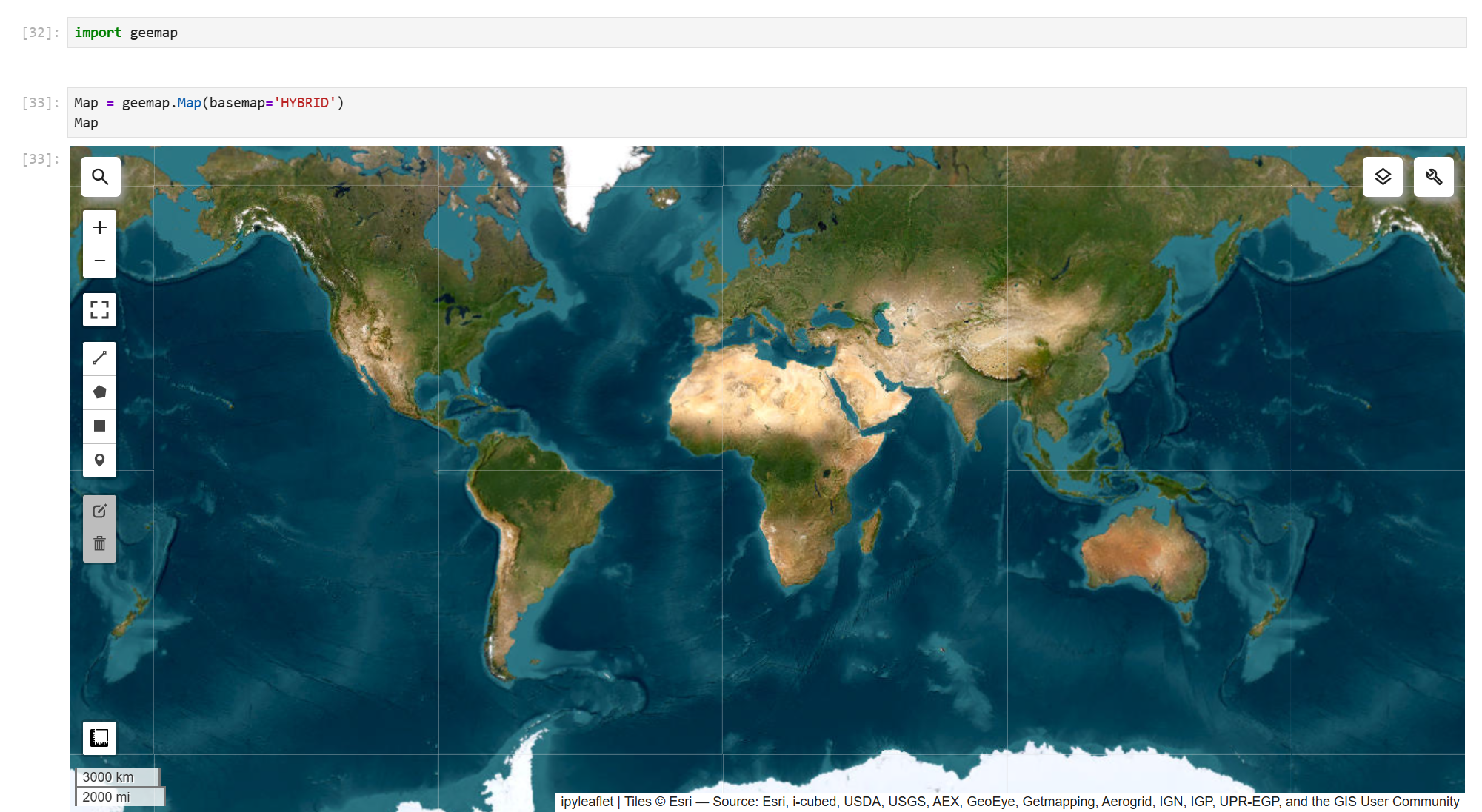Open the measure distances ruler tool
The width and height of the screenshot is (1482, 812).
(100, 738)
